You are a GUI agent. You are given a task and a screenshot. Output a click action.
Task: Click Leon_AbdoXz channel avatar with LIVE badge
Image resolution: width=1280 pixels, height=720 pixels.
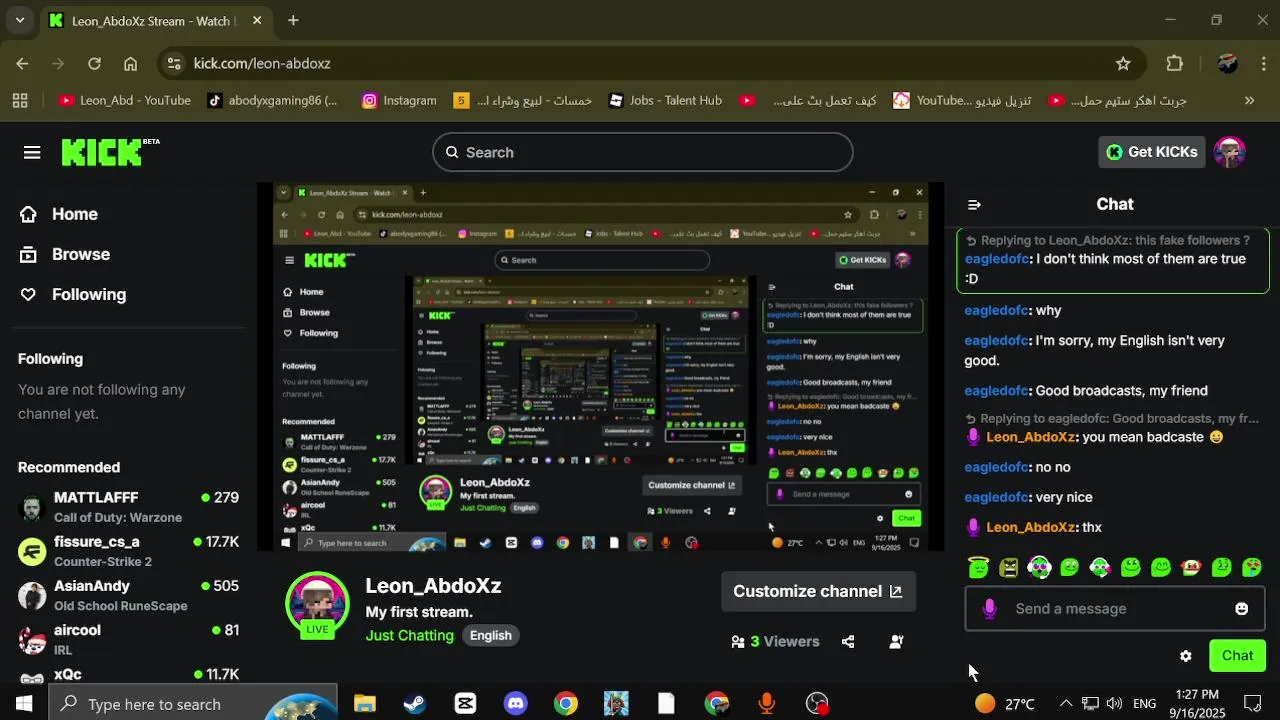tap(317, 604)
